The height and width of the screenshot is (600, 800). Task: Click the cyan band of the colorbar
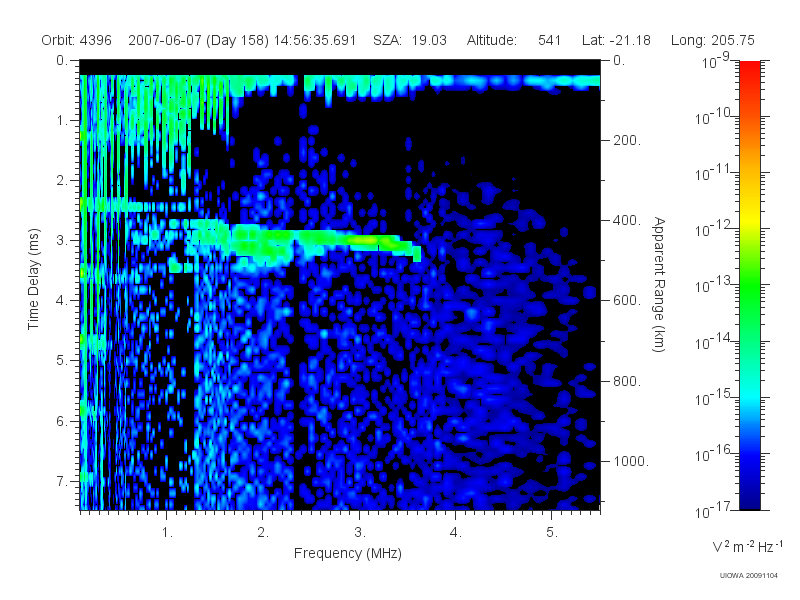pos(750,395)
